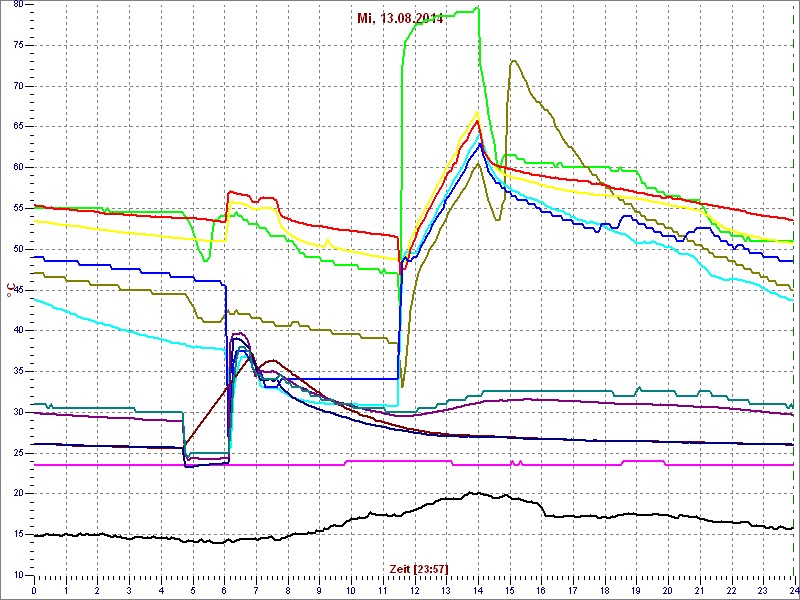Viewport: 800px width, 600px height.
Task: Click hour '18' on the time axis
Action: [604, 591]
